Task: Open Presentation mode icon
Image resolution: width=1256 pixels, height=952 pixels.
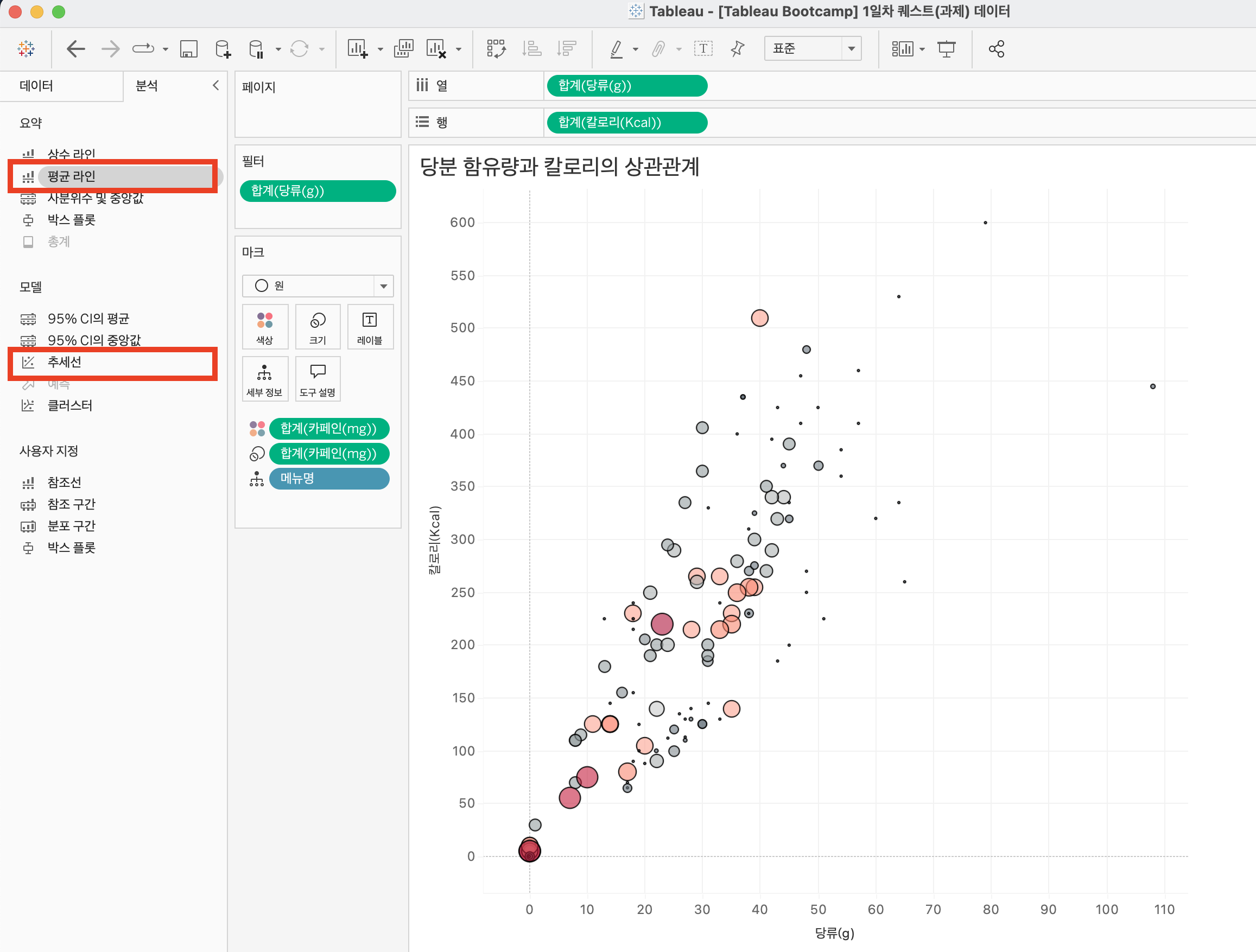Action: click(x=946, y=49)
